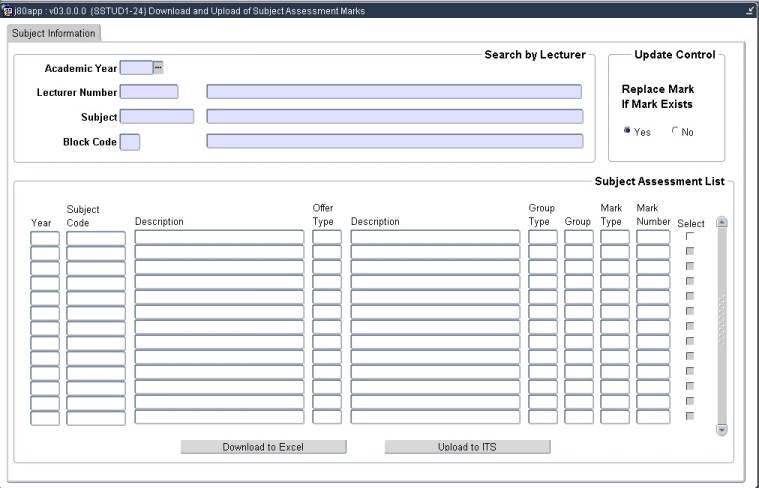The image size is (759, 488).
Task: Click the title bar collapse arrow icon
Action: [x=750, y=10]
